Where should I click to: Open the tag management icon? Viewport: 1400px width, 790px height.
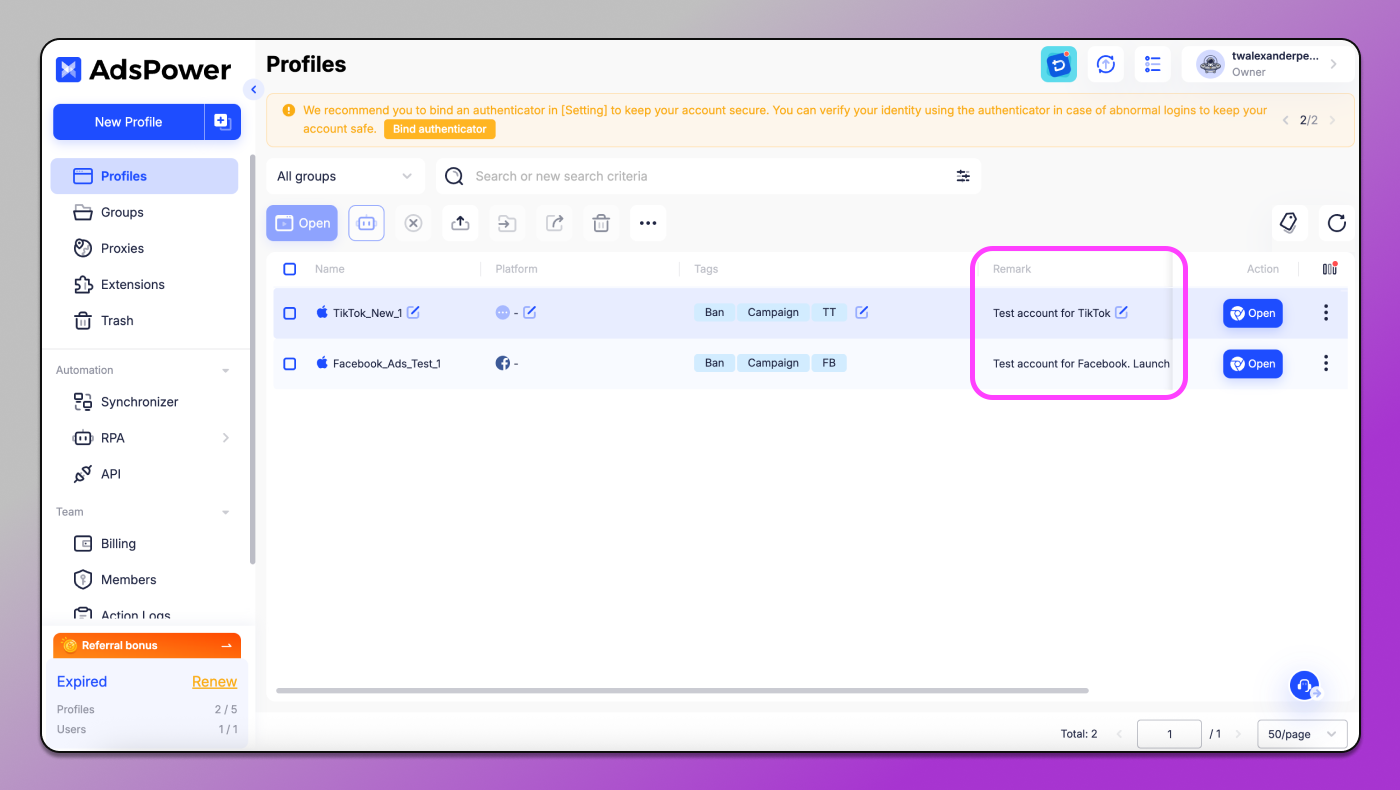click(x=1289, y=223)
